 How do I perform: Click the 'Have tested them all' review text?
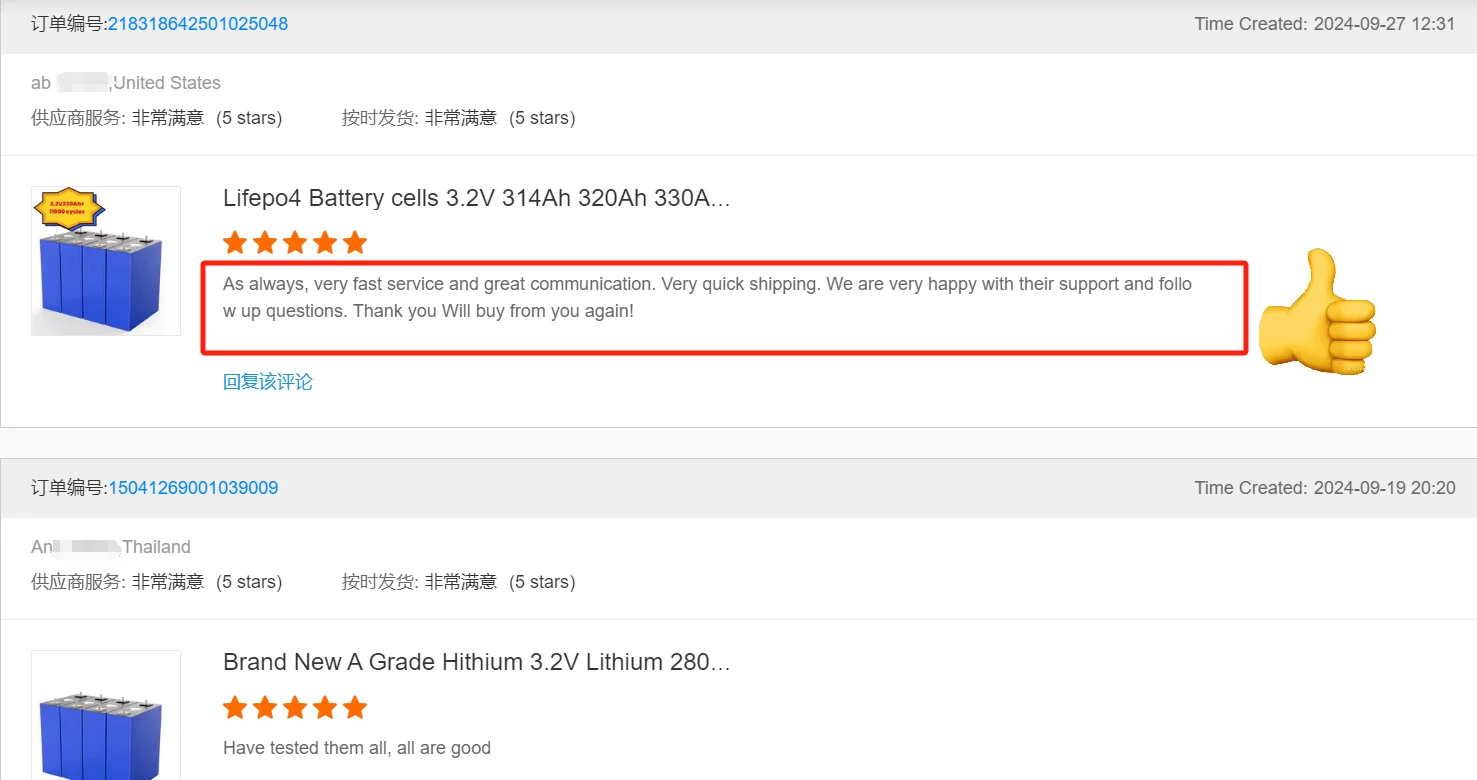(x=357, y=748)
